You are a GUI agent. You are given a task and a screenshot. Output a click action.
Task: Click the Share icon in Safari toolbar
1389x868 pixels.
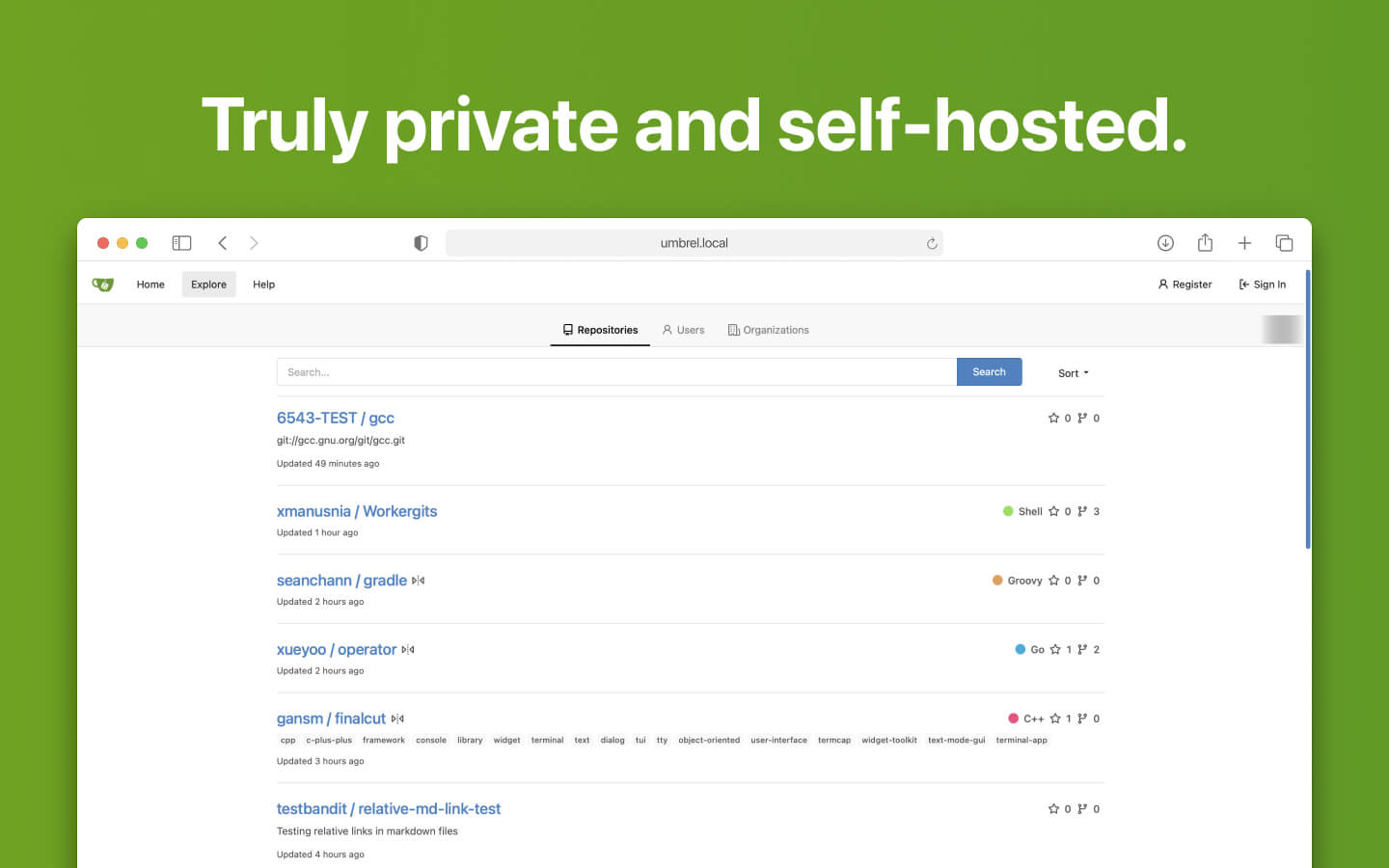[1205, 242]
